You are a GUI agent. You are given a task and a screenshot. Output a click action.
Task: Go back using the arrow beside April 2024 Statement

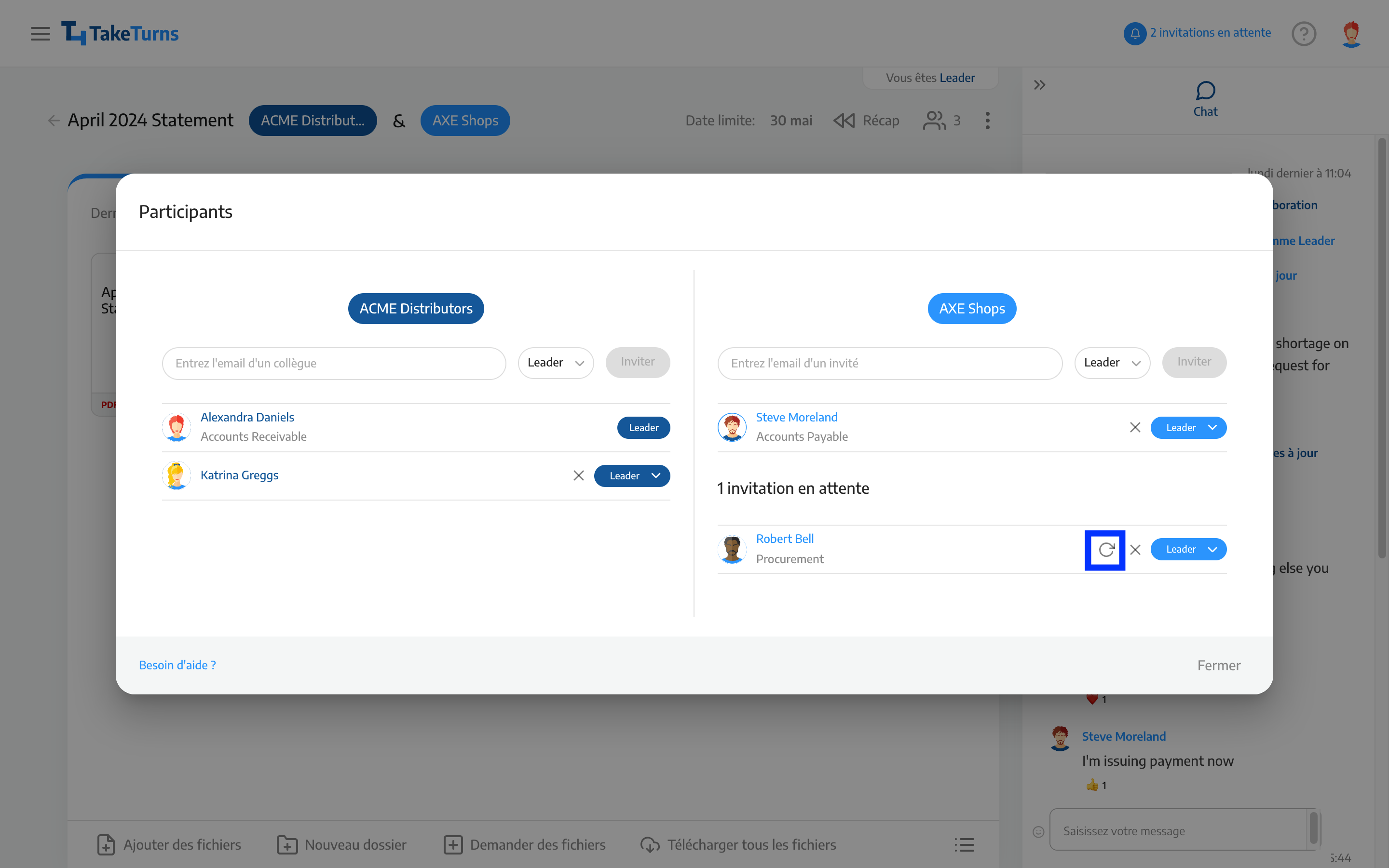[x=54, y=121]
